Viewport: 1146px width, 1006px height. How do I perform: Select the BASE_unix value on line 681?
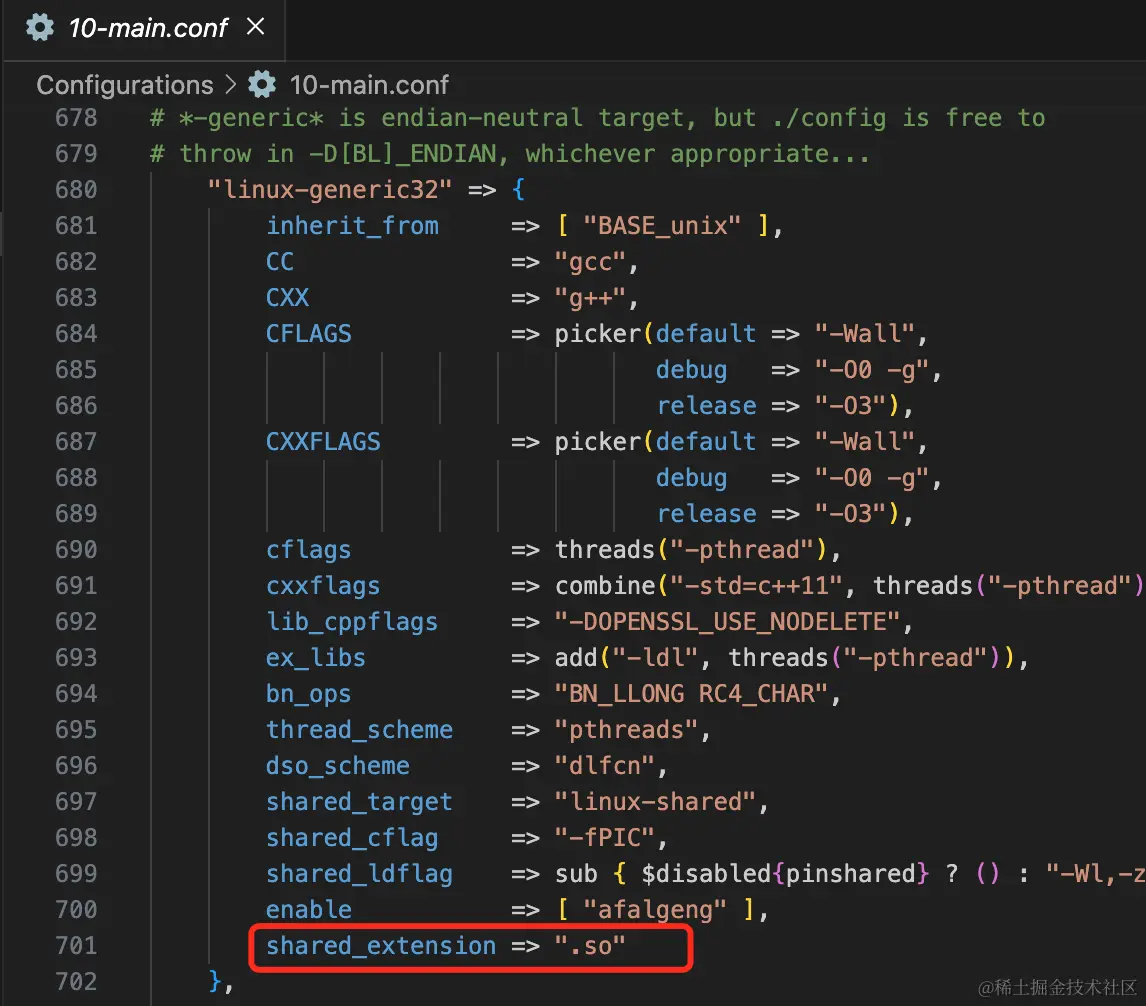click(661, 225)
